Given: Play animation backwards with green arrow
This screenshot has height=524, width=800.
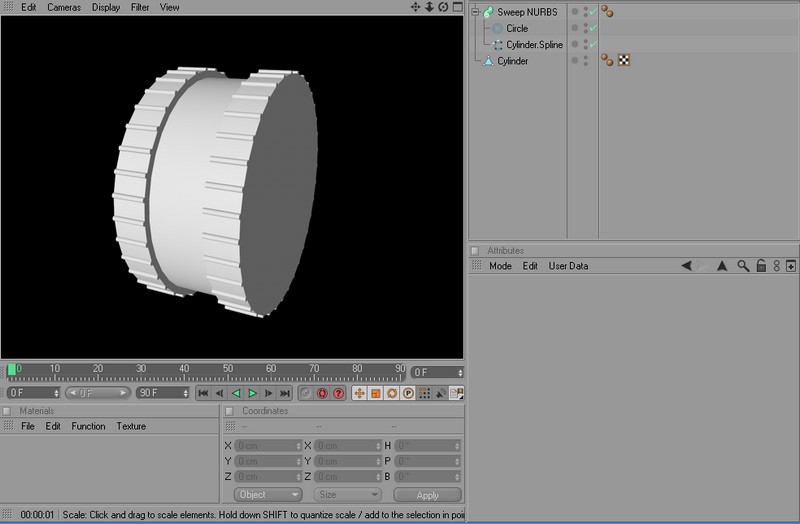Looking at the screenshot, I should [236, 393].
